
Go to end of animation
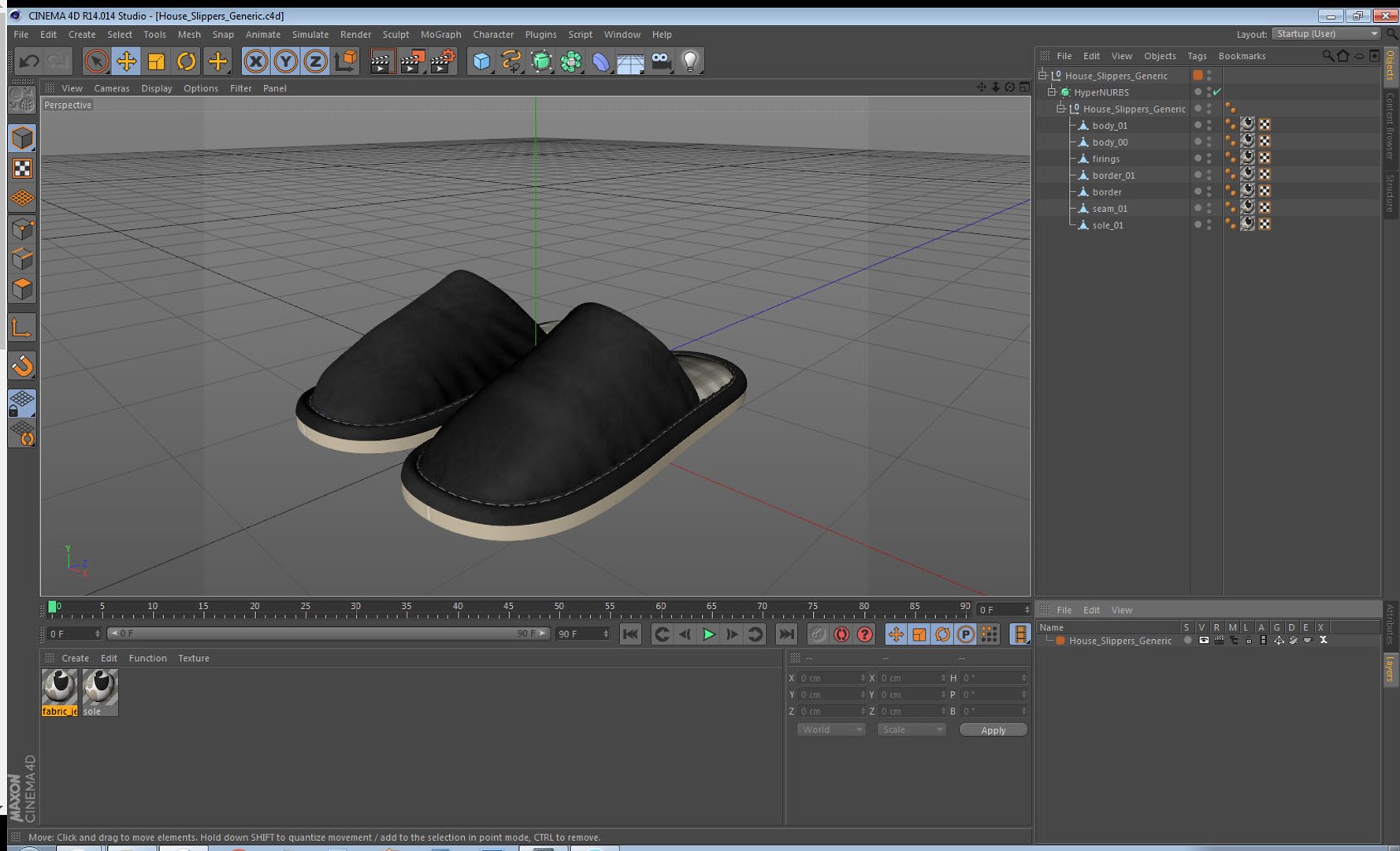coord(786,634)
